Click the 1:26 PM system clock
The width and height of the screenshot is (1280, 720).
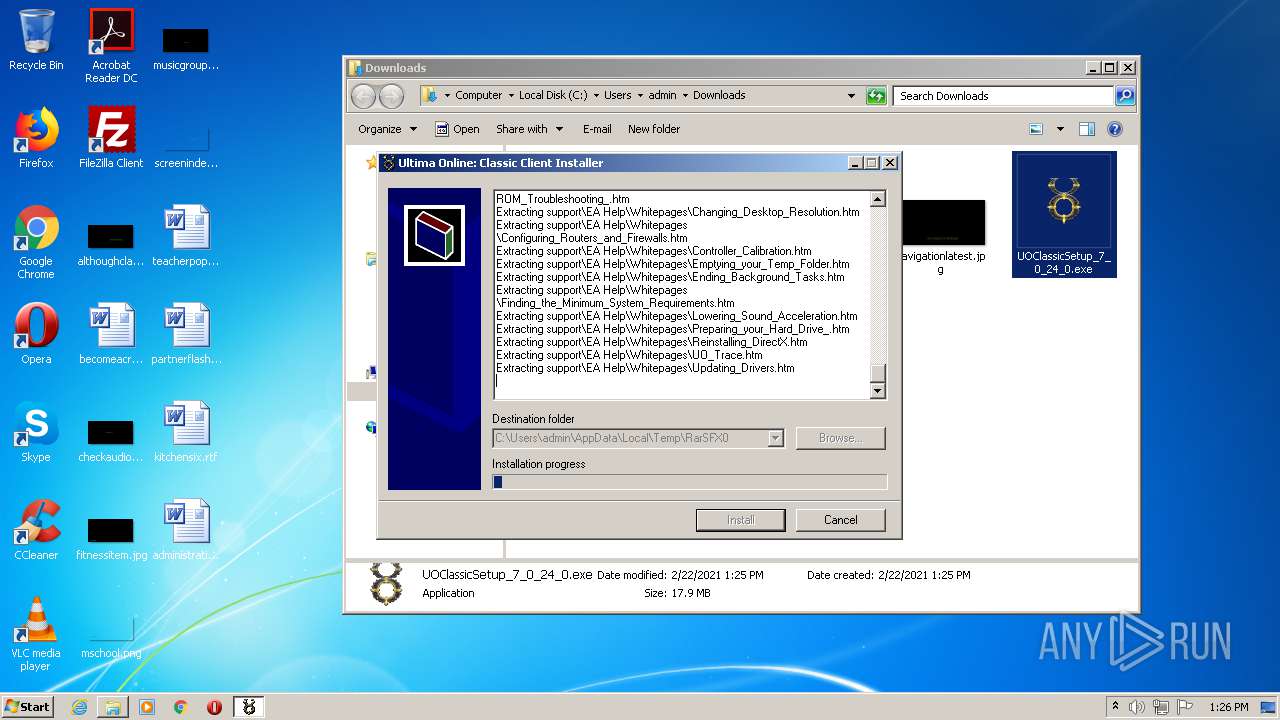coord(1228,707)
